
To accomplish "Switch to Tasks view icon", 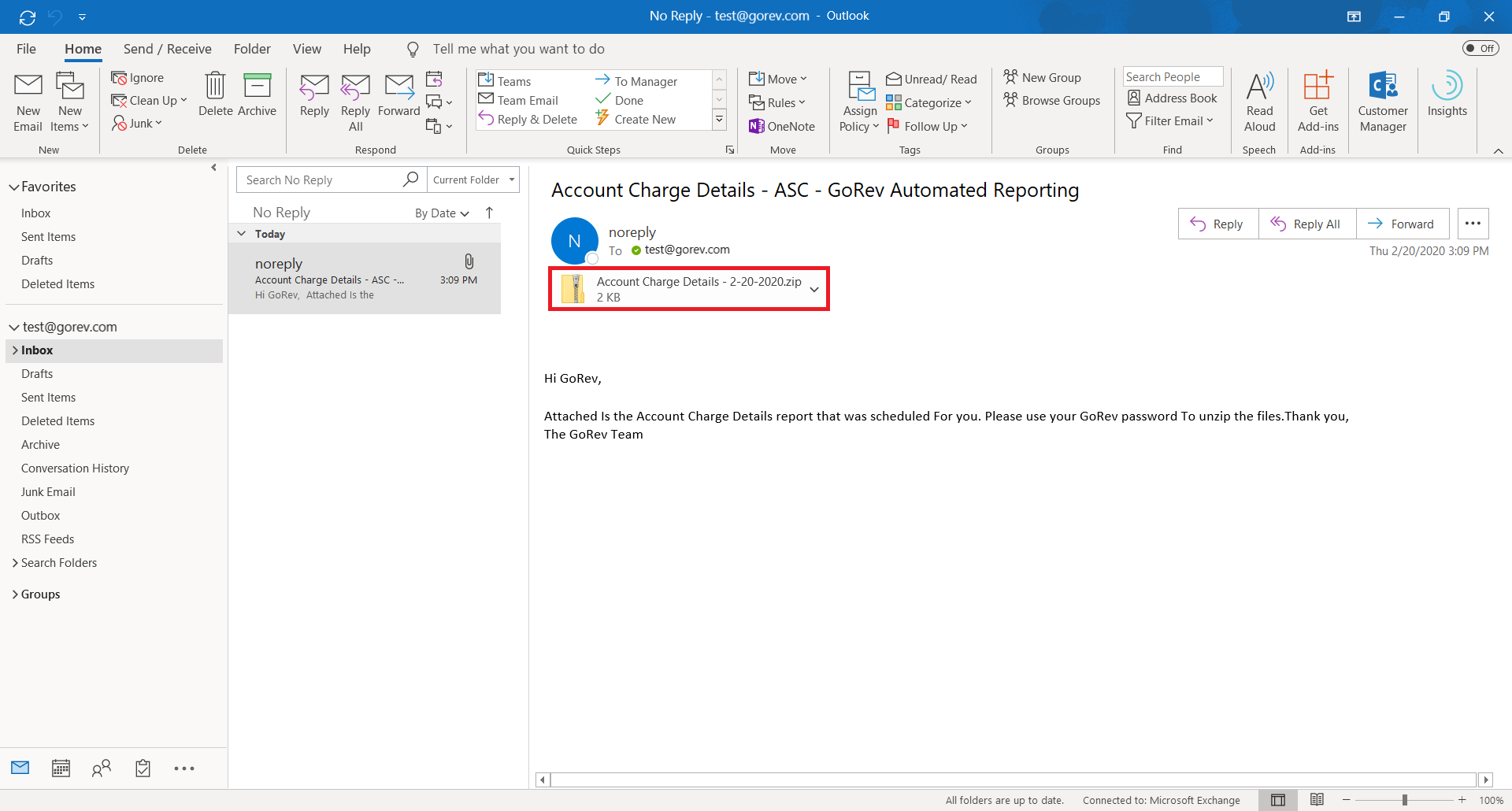I will [x=143, y=768].
